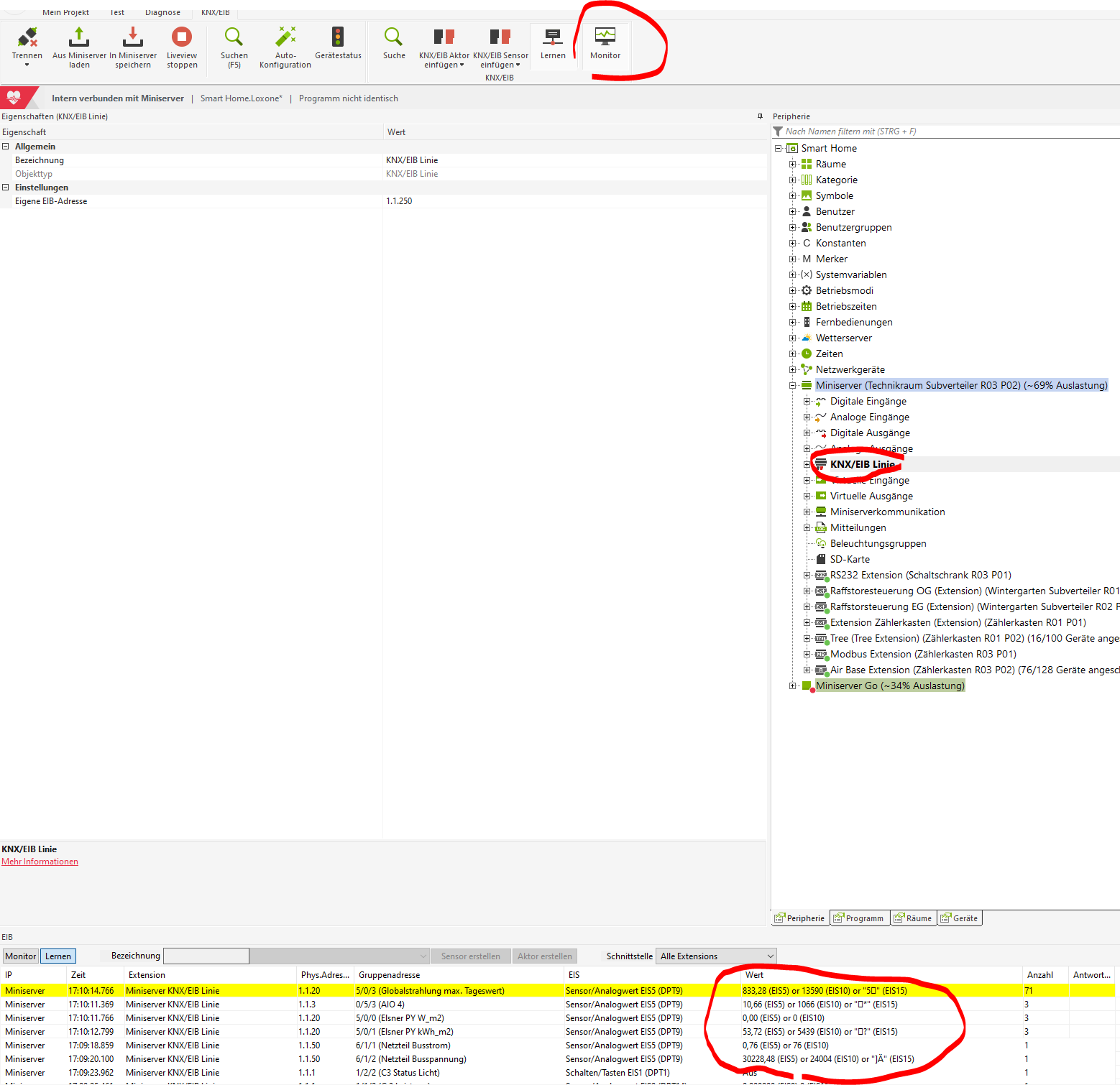Image resolution: width=1120 pixels, height=1085 pixels.
Task: Click the KNX/EIB Suche magnifier icon
Action: tap(394, 37)
